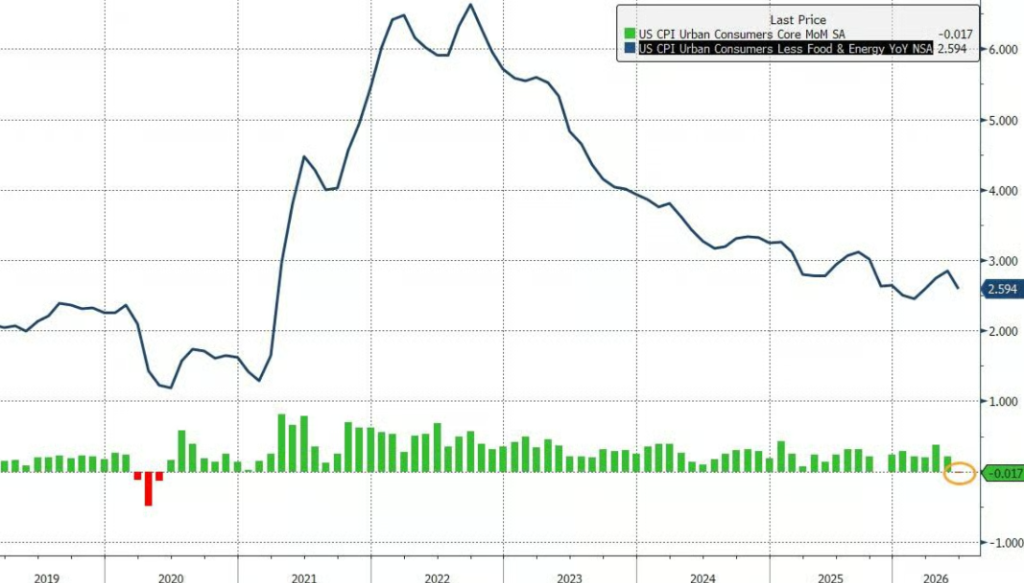Click the 4.000 y-axis label

pos(1003,191)
